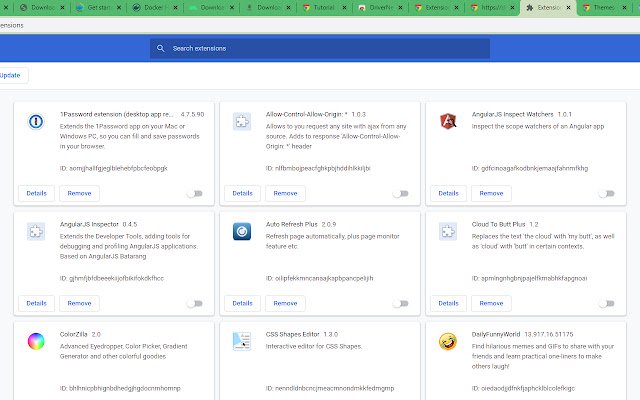This screenshot has width=640, height=400.
Task: Click the DailyFunnyWorld title text
Action: pos(496,334)
